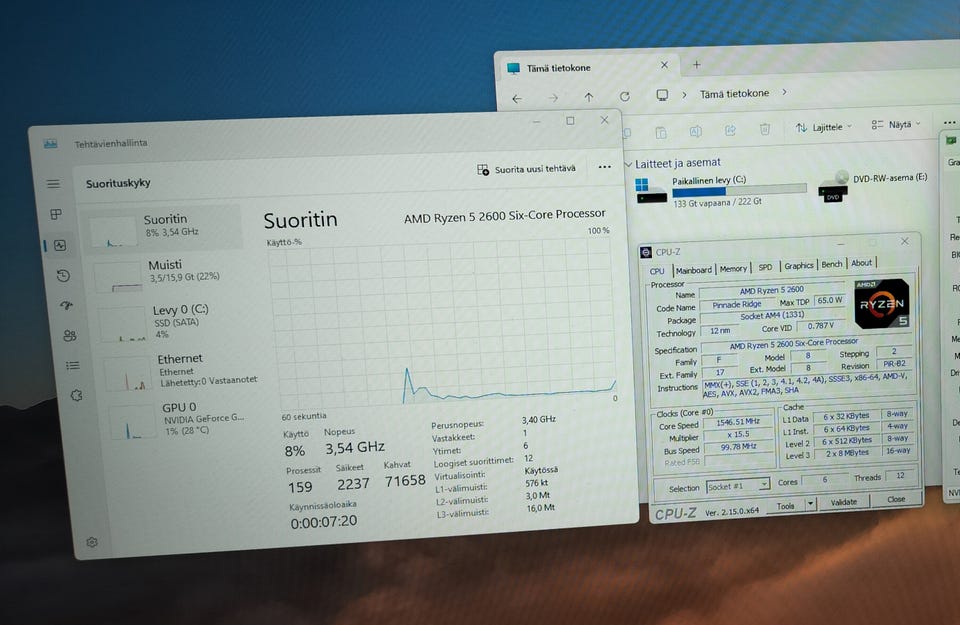Click Validate button in CPU-Z
960x625 pixels.
844,502
